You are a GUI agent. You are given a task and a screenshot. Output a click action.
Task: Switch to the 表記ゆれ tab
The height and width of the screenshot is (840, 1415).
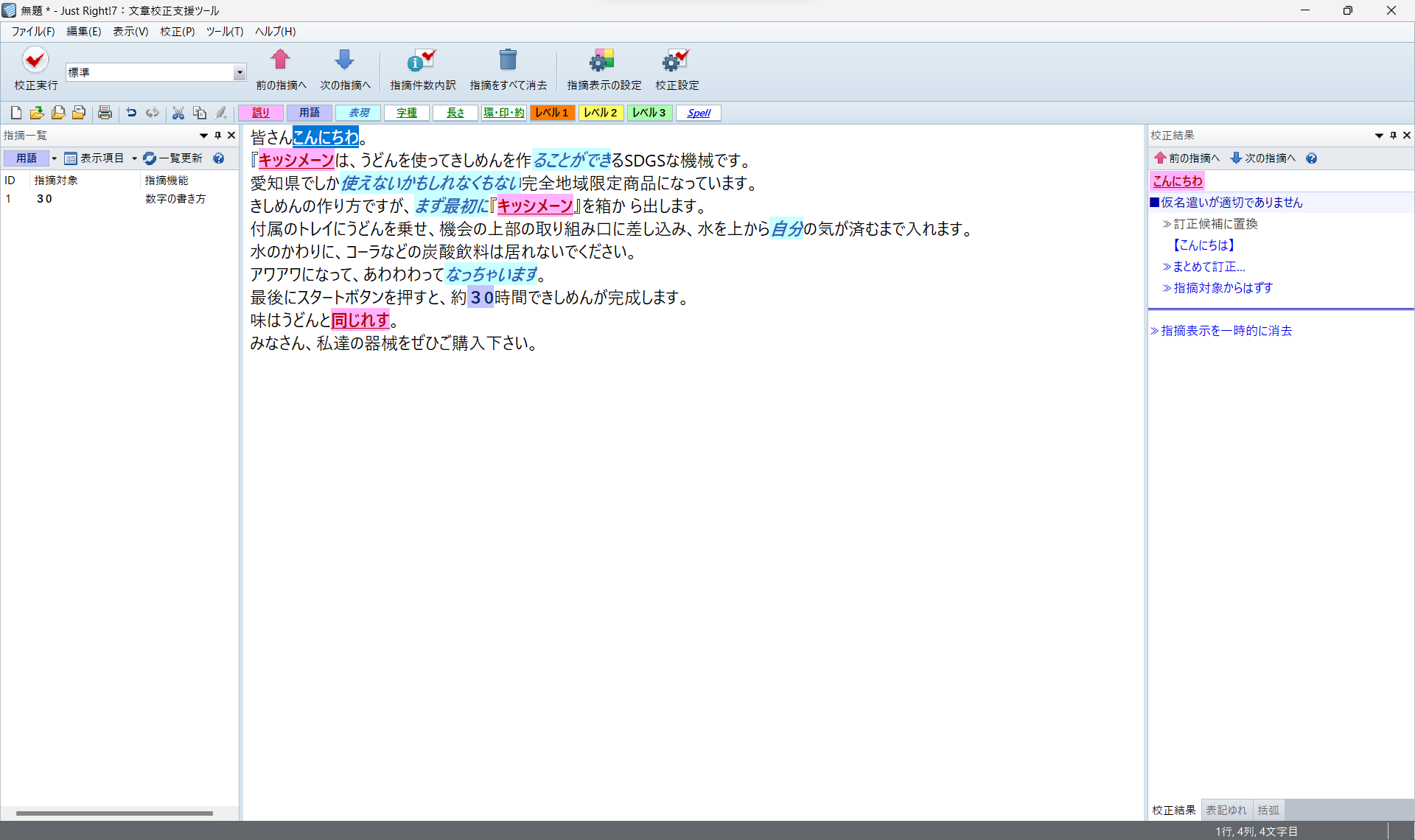tap(1226, 810)
